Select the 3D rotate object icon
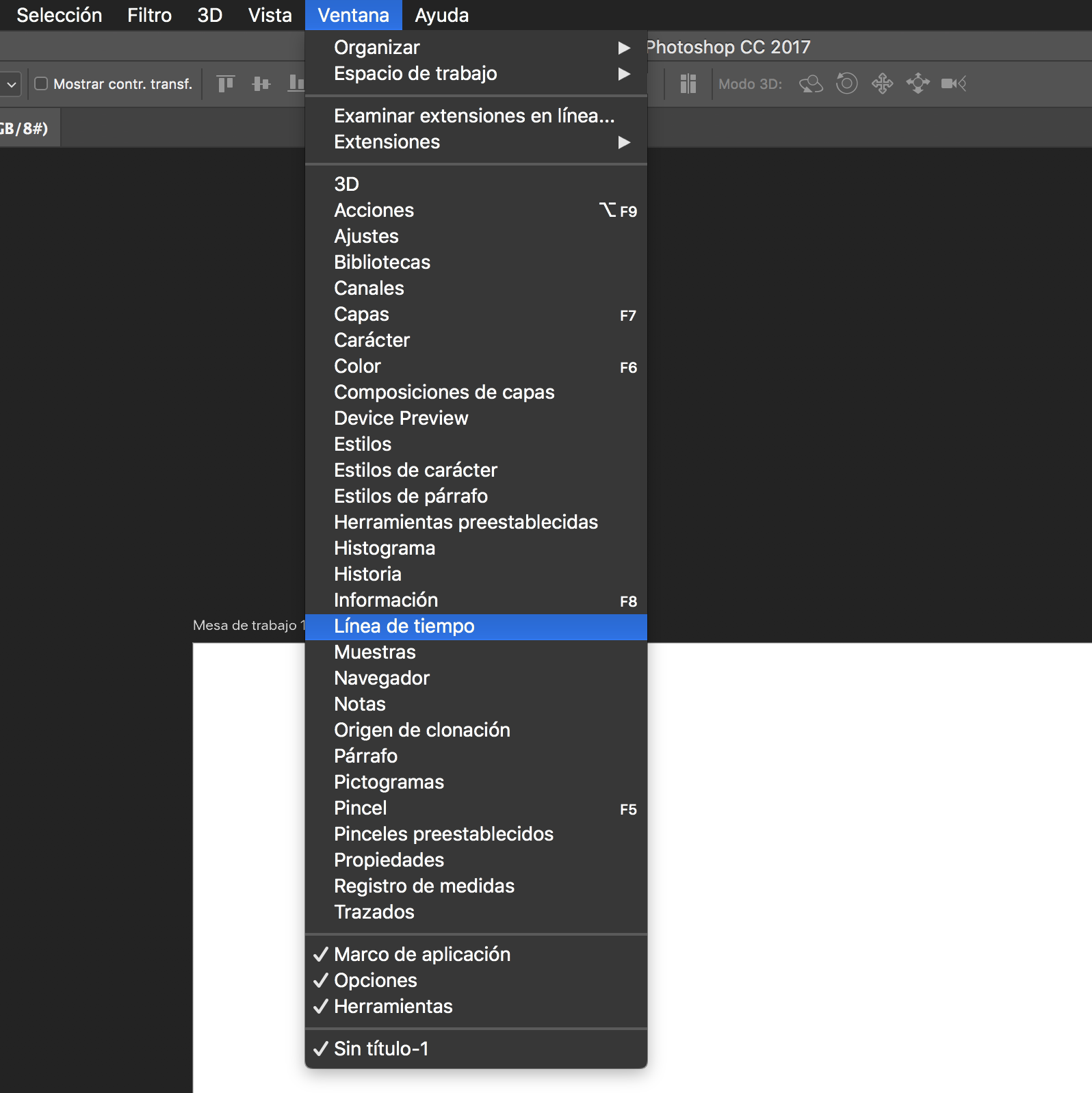 [811, 83]
